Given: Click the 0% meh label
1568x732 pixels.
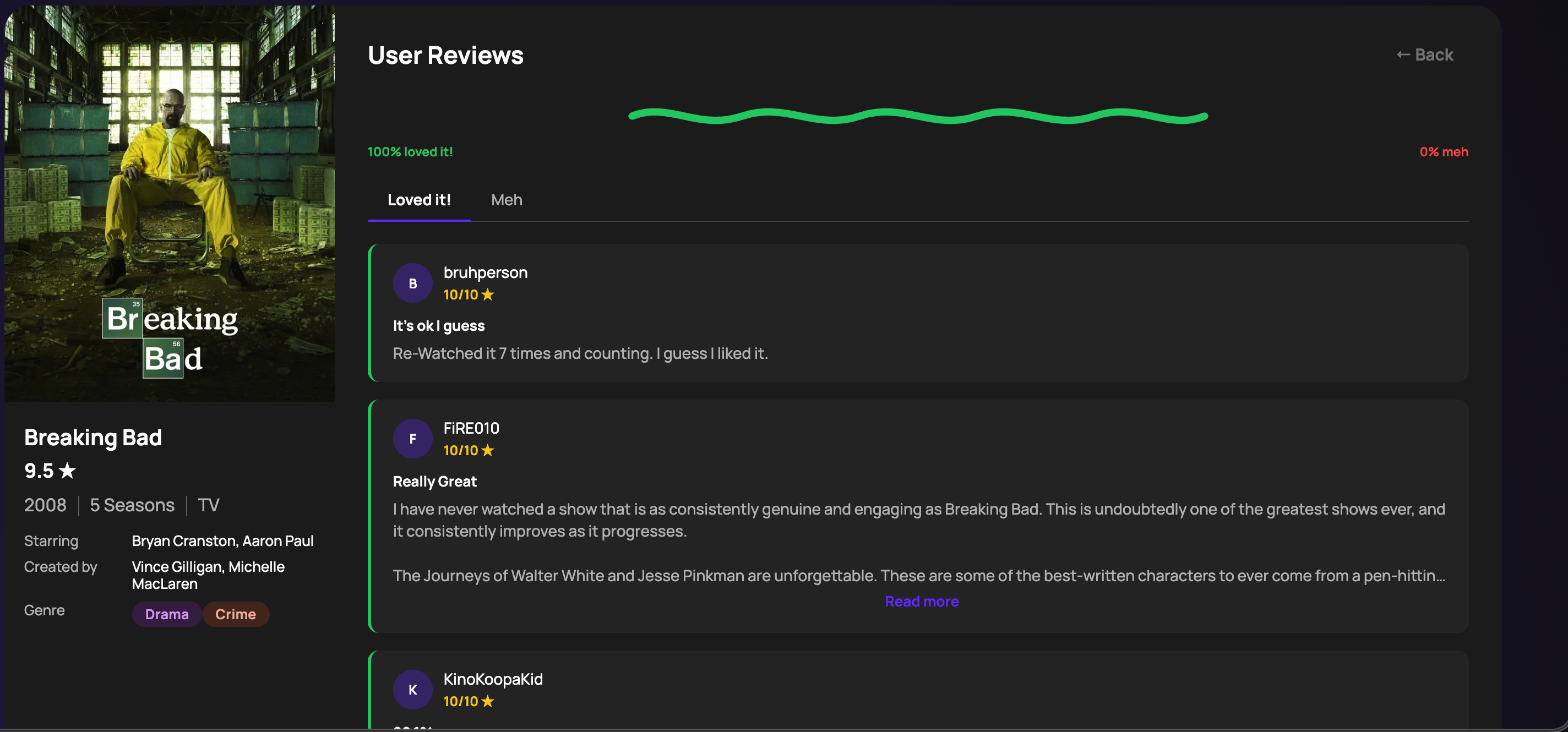Looking at the screenshot, I should tap(1443, 151).
